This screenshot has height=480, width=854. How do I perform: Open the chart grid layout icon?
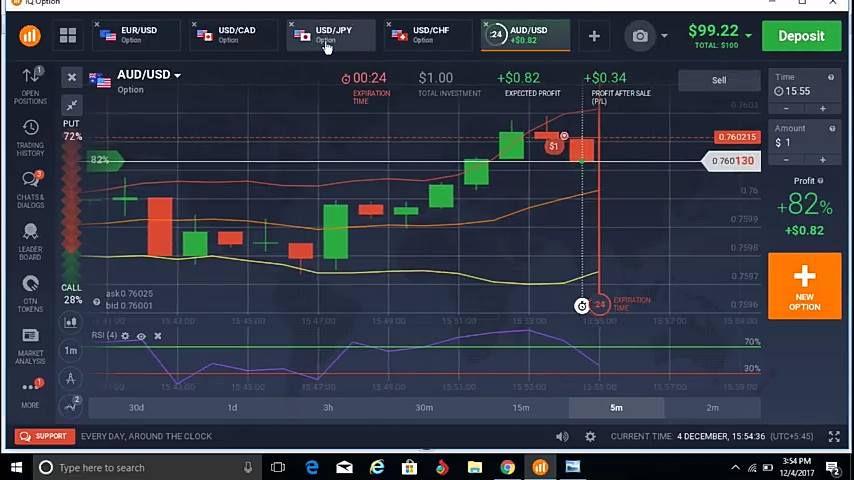click(68, 36)
